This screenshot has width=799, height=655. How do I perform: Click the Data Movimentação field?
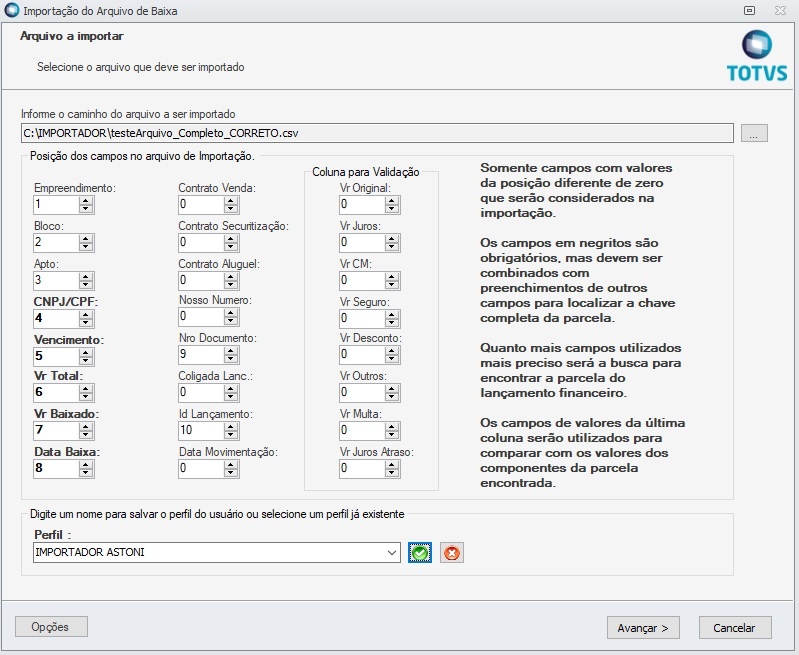pyautogui.click(x=201, y=468)
